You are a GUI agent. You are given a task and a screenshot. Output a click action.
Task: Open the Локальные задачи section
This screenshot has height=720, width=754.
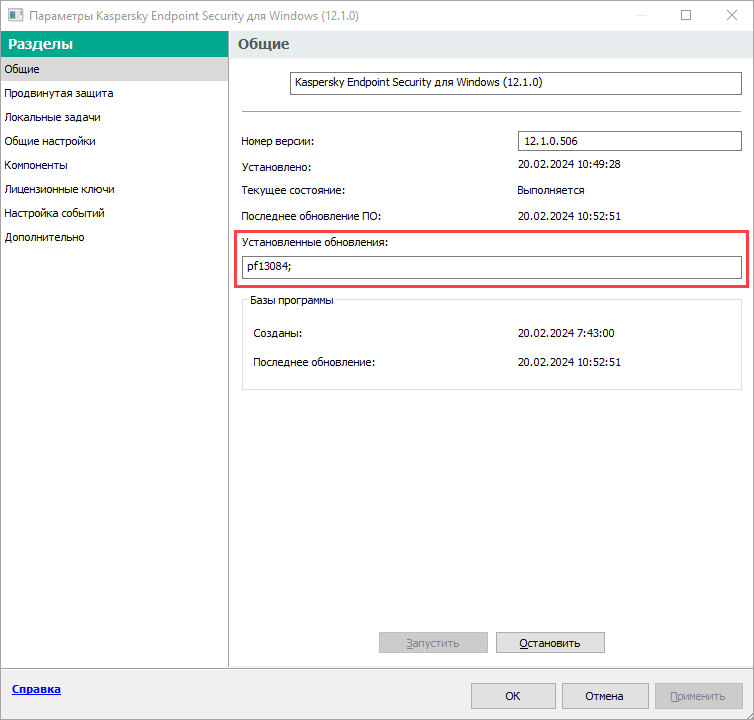(114, 117)
